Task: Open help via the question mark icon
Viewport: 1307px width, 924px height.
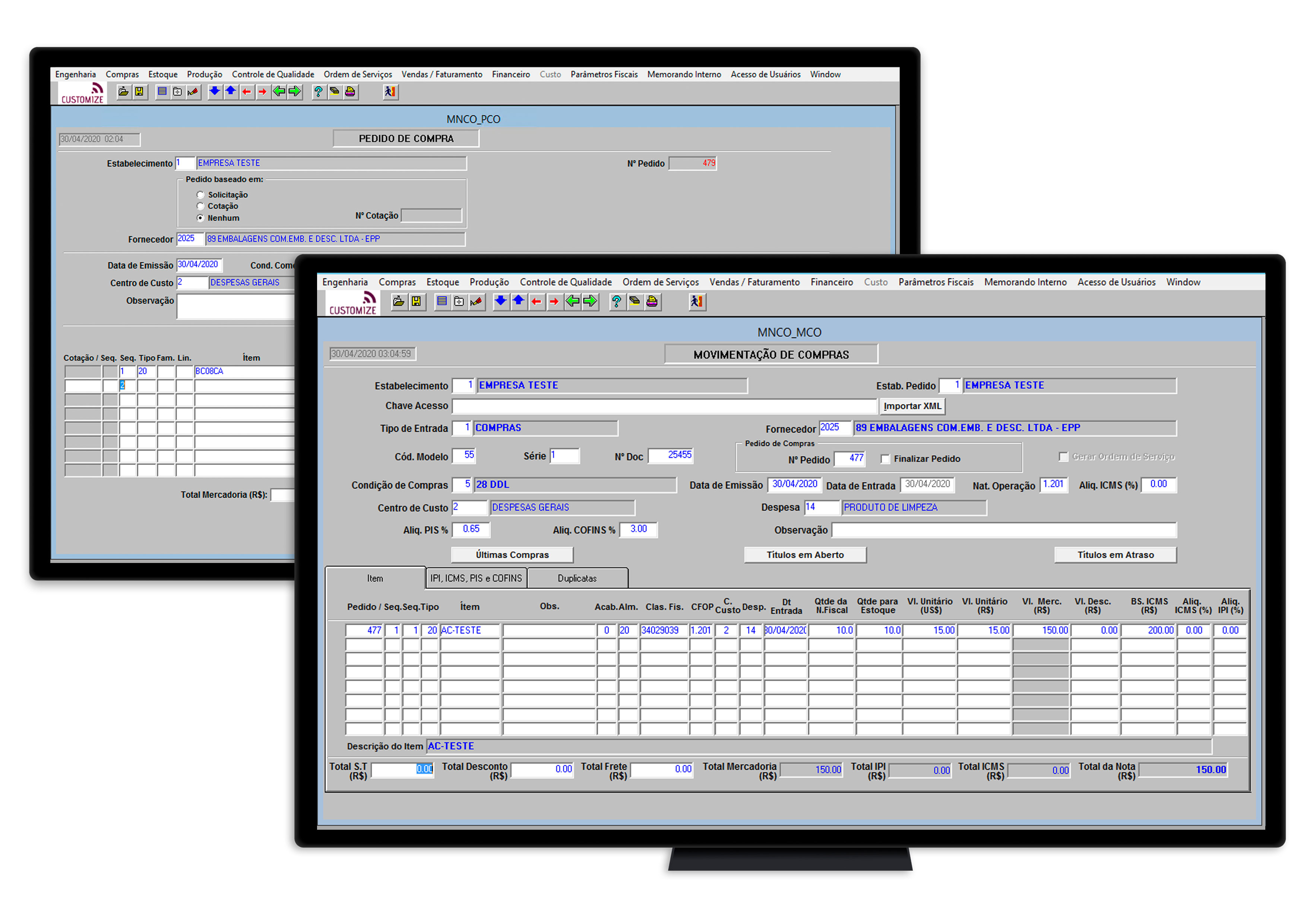Action: tap(617, 302)
